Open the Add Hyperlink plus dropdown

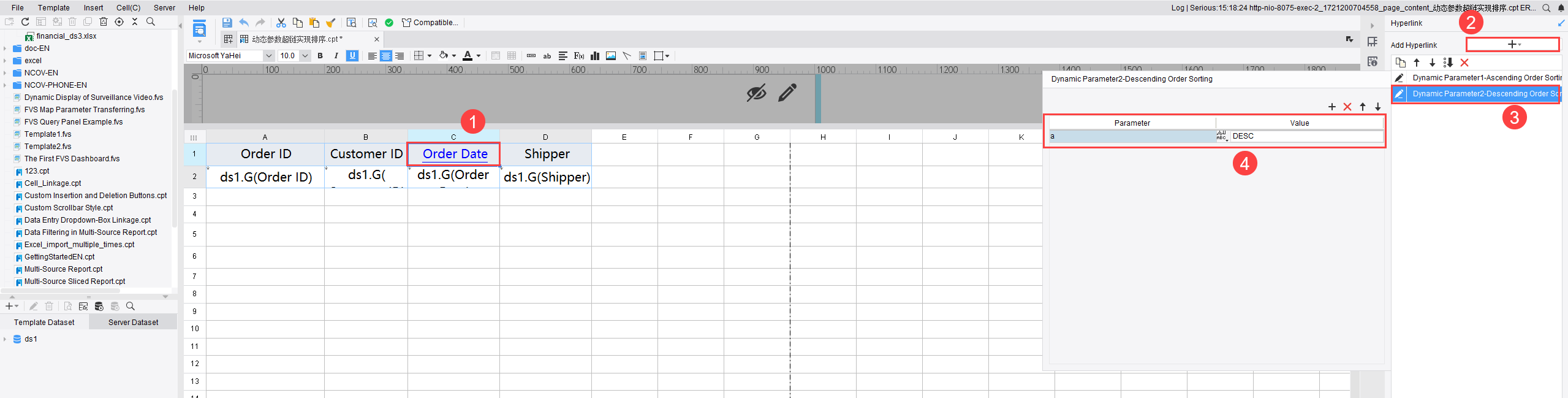[x=1512, y=44]
